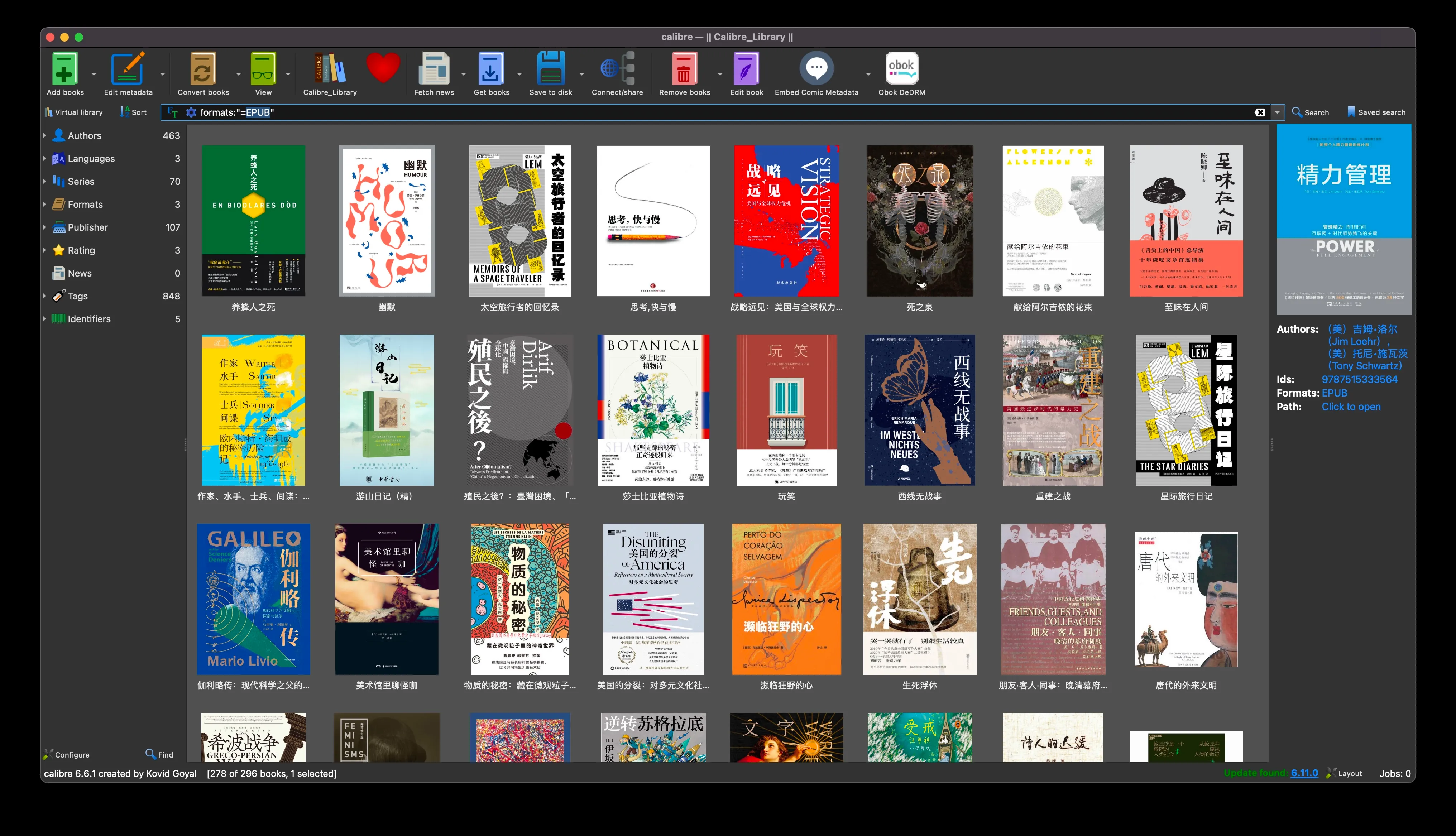The height and width of the screenshot is (836, 1456).
Task: Select the 玩笑 book cover
Action: coord(786,410)
